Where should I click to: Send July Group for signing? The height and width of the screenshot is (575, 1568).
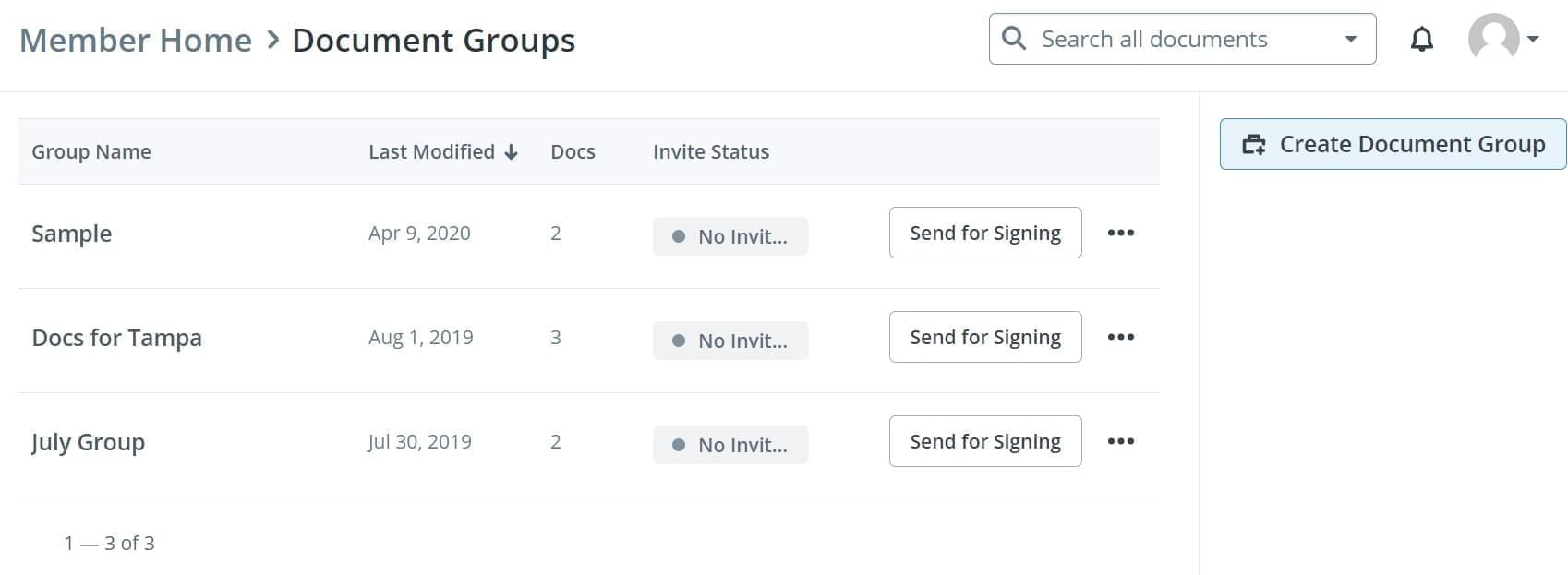coord(984,441)
